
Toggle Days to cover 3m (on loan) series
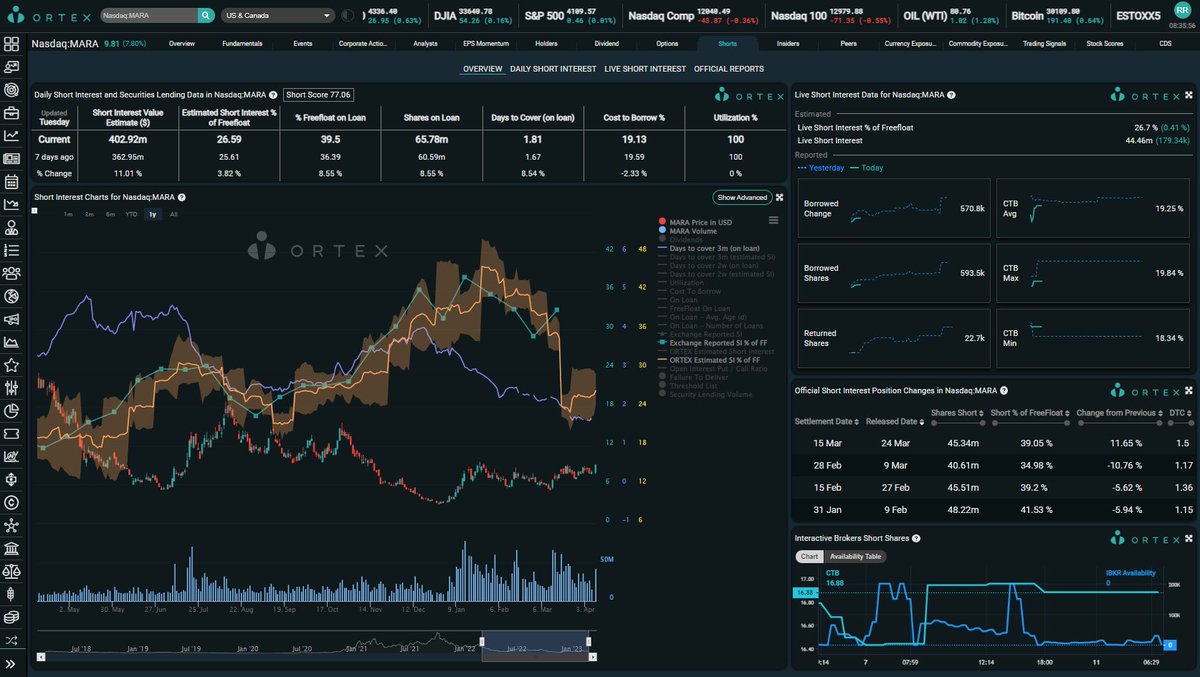click(708, 248)
